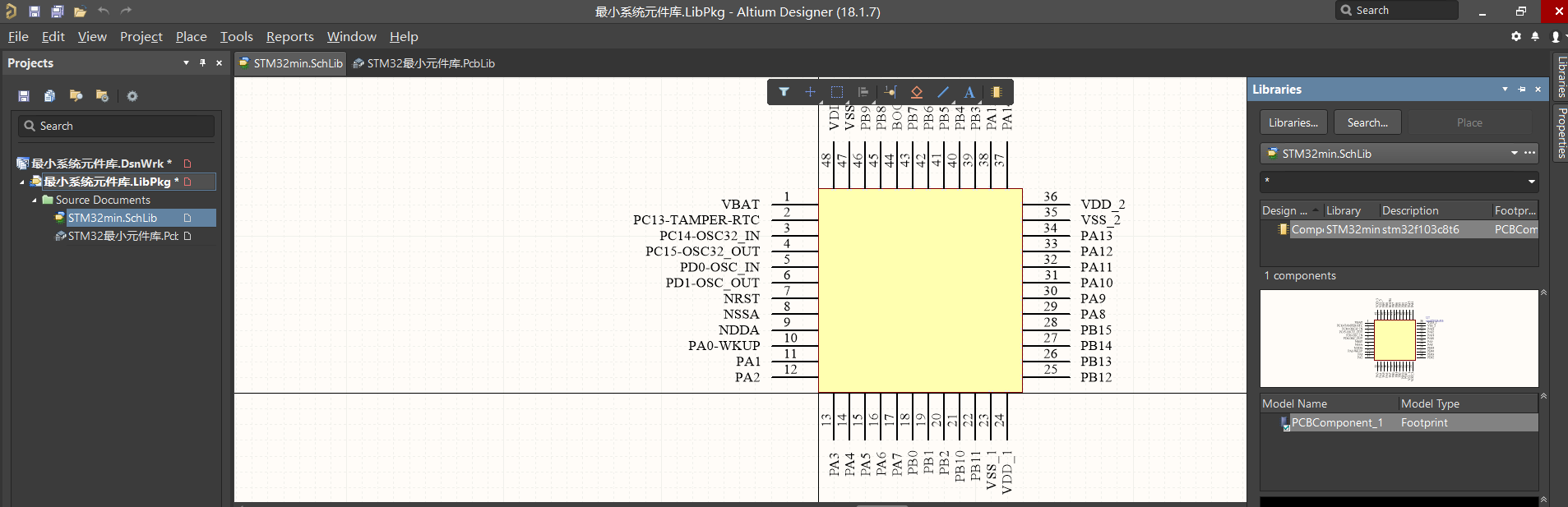Select the Place Text String tool
Viewport: 1568px width, 507px height.
(x=969, y=92)
